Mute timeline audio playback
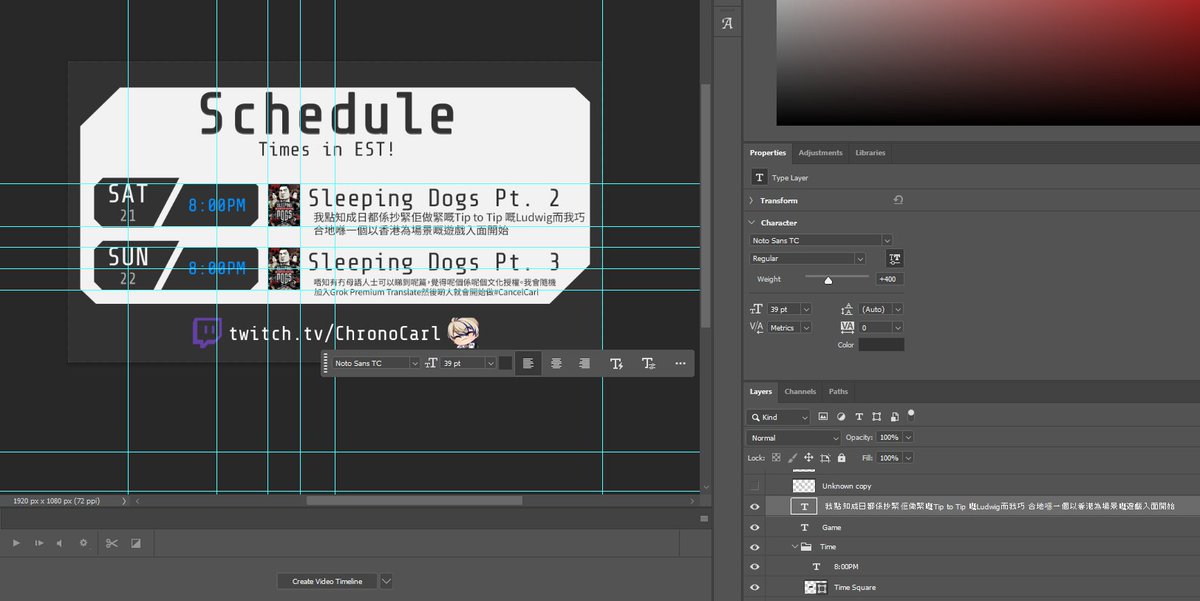 60,543
